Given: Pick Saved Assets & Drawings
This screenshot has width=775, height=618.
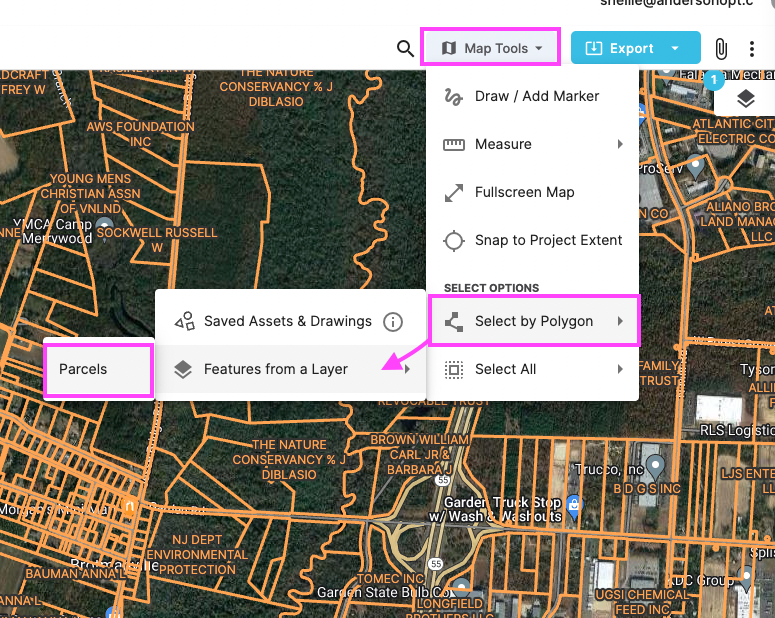Looking at the screenshot, I should [290, 321].
